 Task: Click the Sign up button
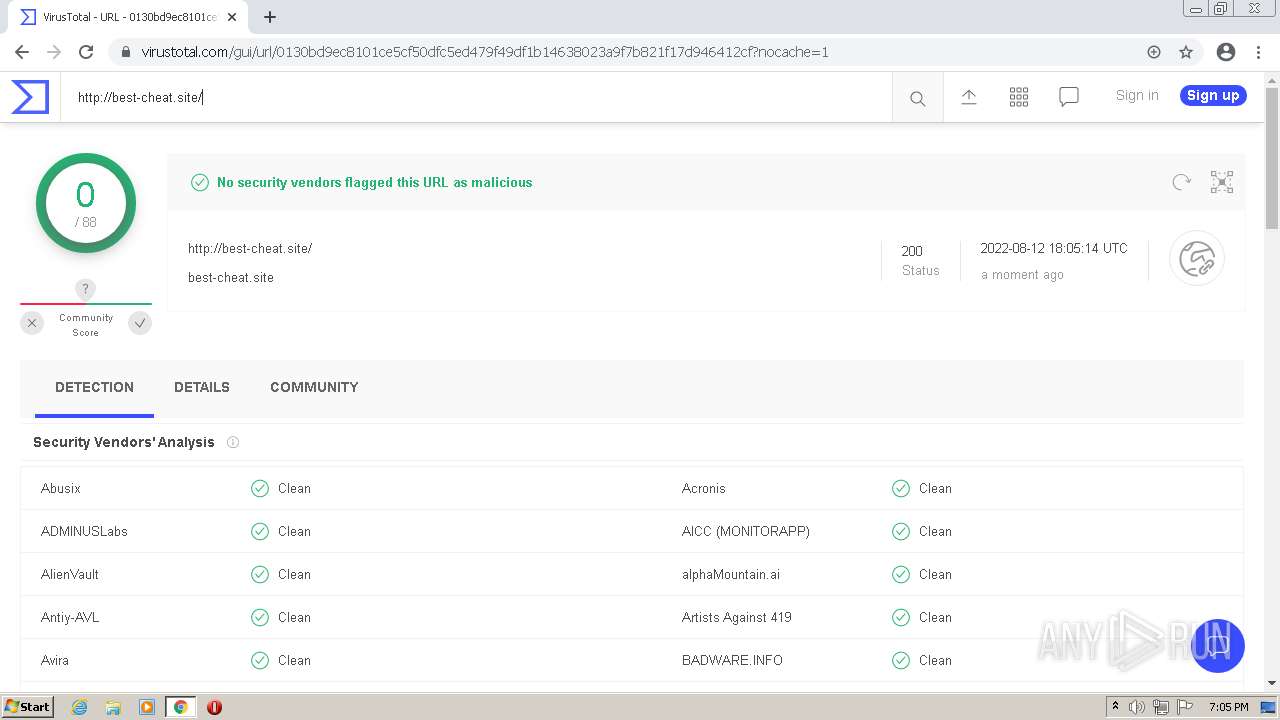(1213, 95)
